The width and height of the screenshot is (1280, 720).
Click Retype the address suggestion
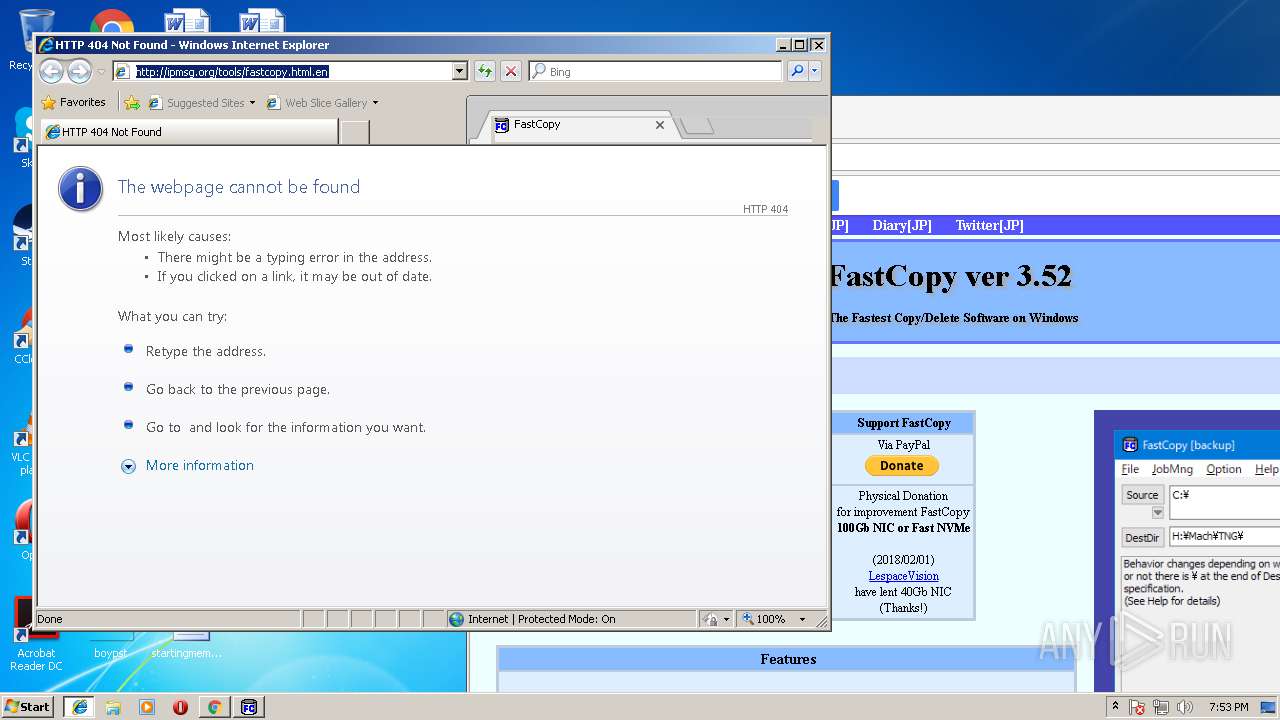click(x=206, y=351)
